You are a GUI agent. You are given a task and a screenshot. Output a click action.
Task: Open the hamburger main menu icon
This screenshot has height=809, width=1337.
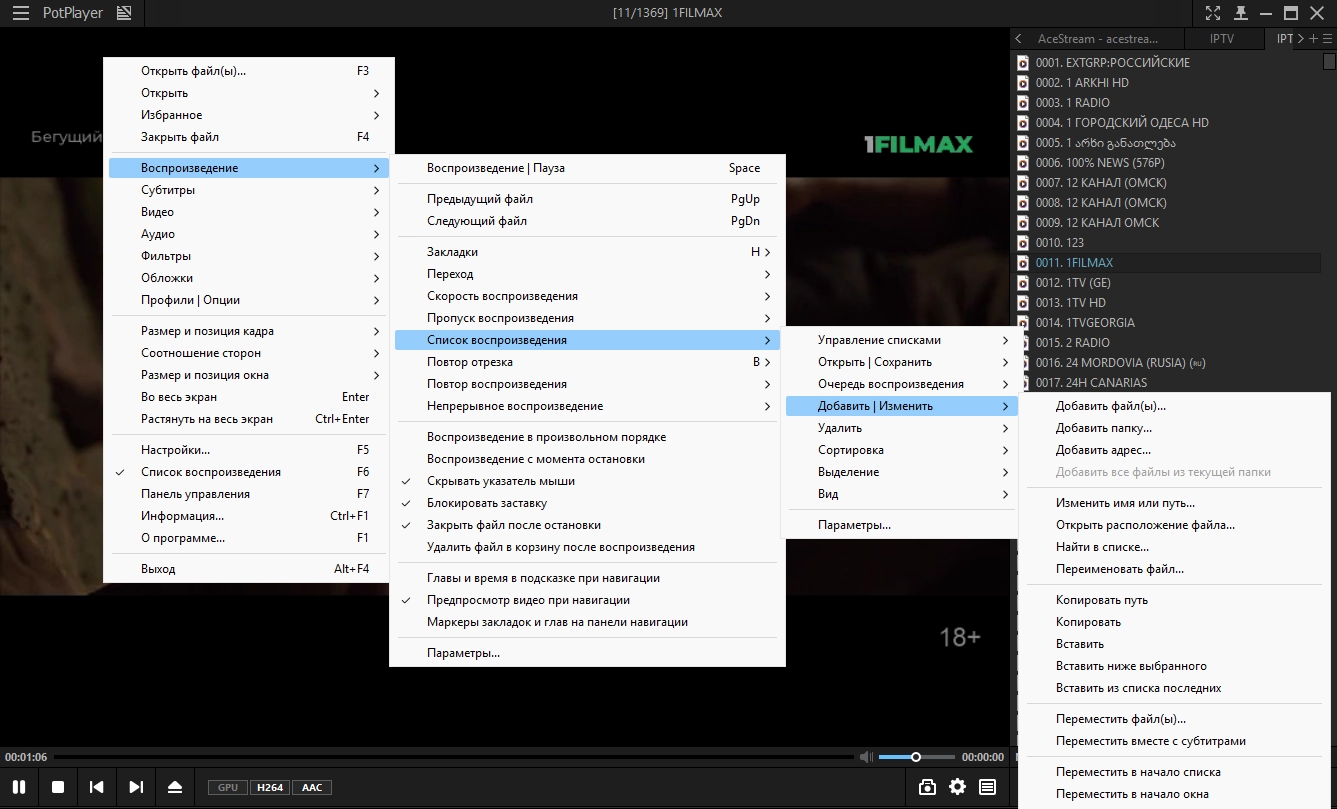pos(20,13)
